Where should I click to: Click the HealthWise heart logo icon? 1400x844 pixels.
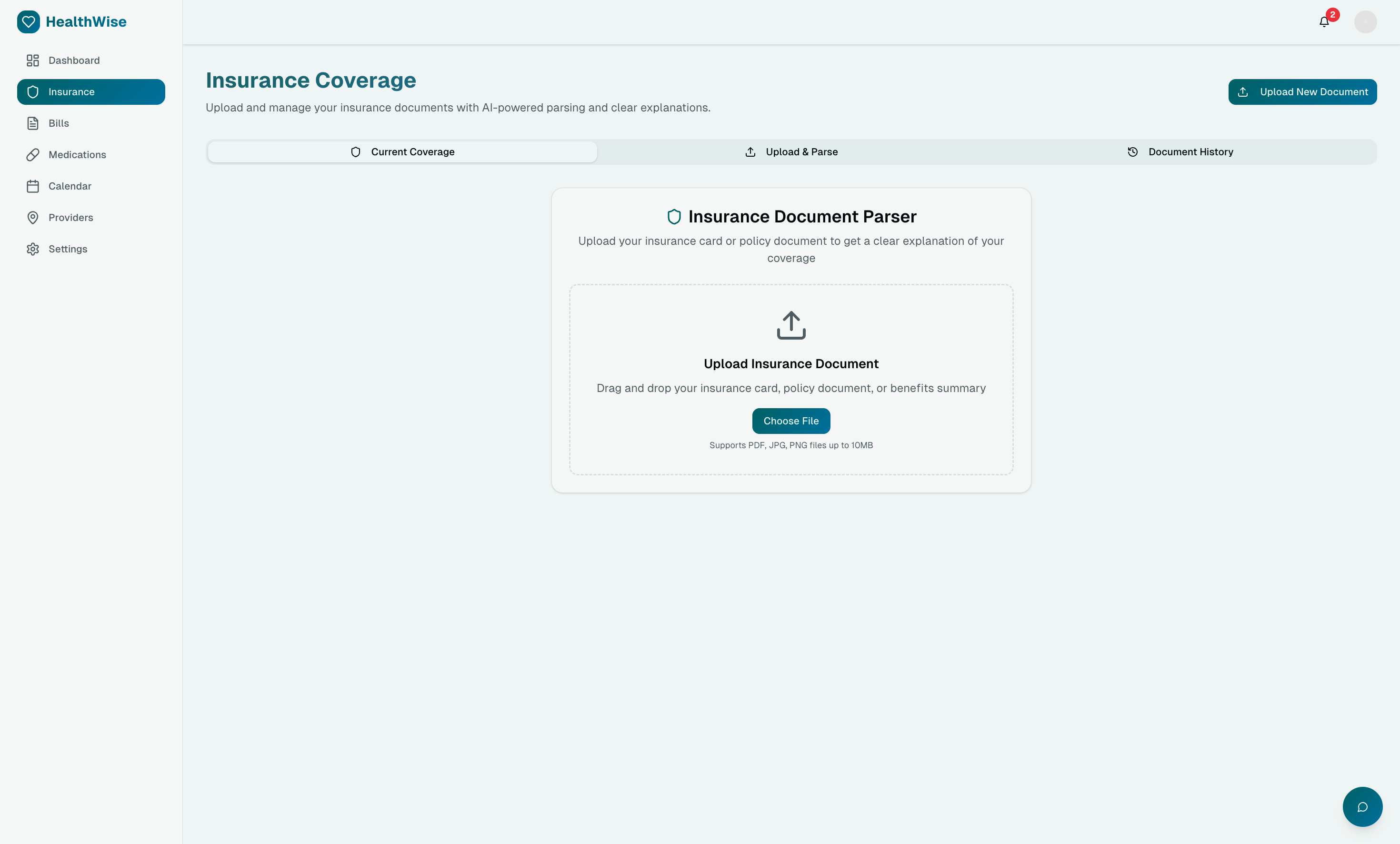point(29,21)
